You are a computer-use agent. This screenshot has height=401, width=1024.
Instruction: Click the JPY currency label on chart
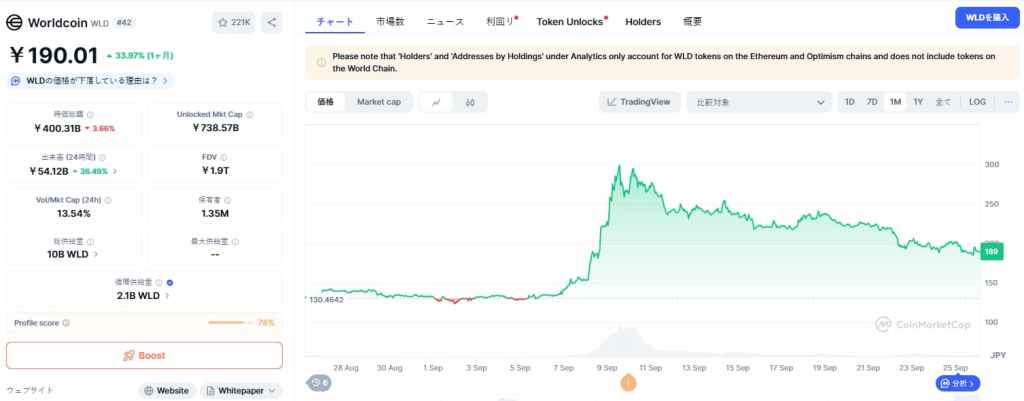998,355
